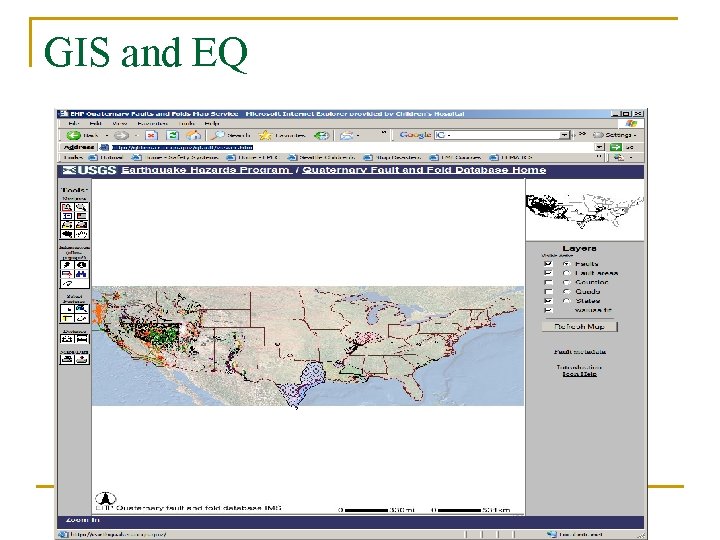Select the zoom-in magnifier tool with red page

[x=67, y=207]
